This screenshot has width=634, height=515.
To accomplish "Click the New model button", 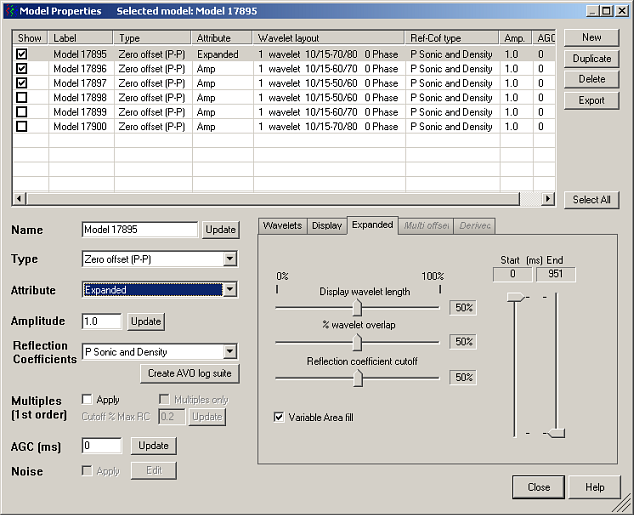I will pos(591,37).
